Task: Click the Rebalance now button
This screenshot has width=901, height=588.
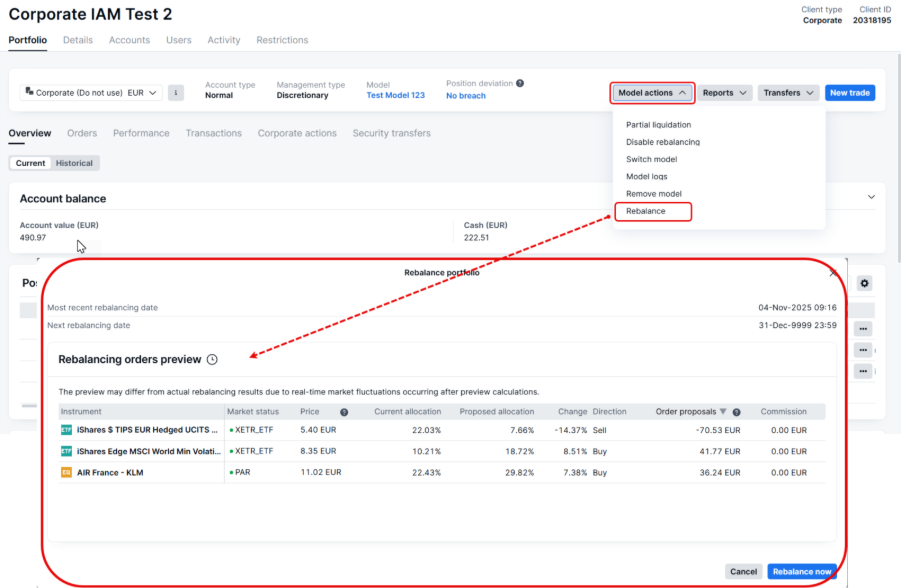Action: [x=801, y=572]
